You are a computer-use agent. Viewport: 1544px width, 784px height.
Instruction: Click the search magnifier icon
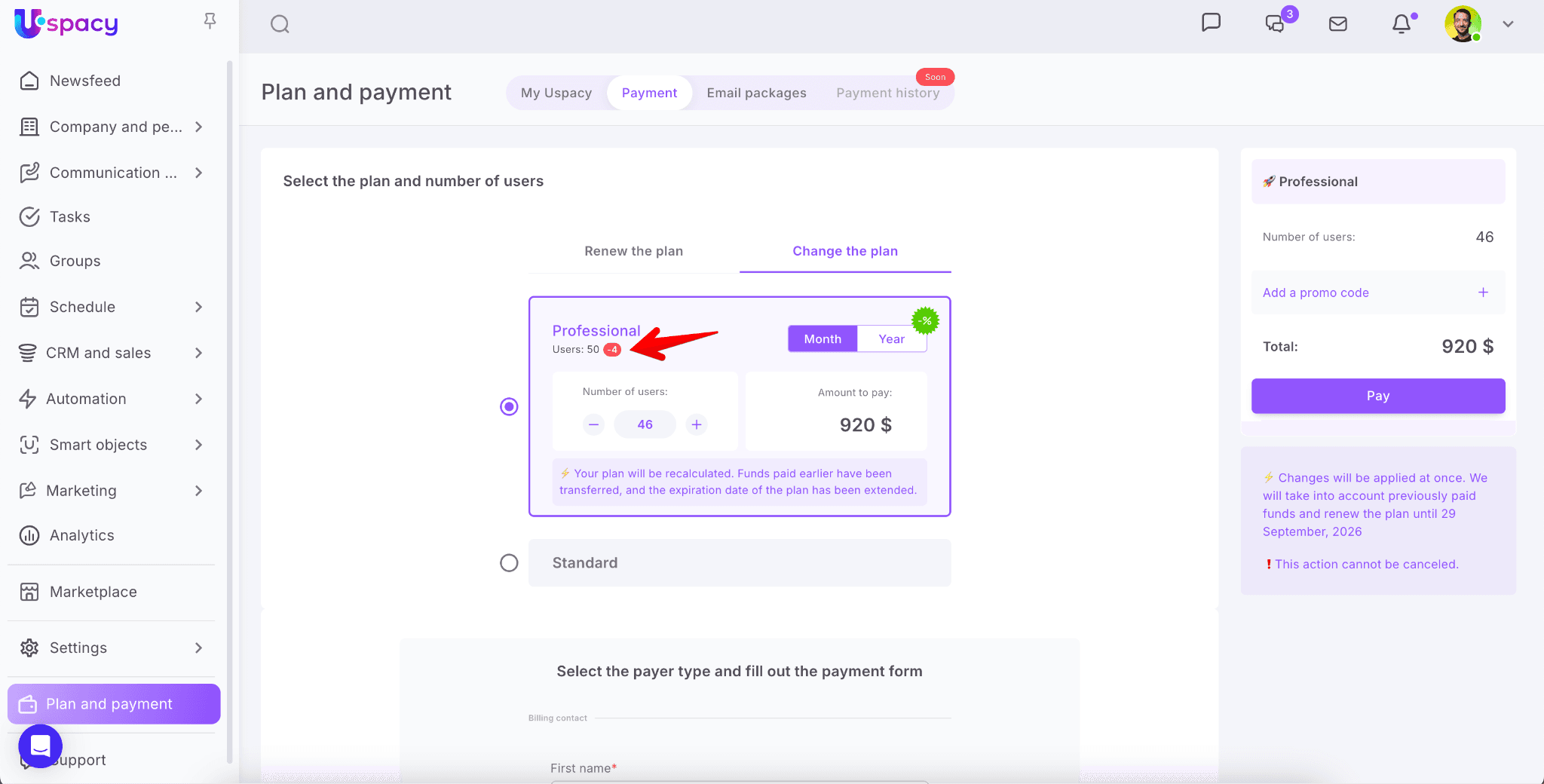tap(280, 24)
